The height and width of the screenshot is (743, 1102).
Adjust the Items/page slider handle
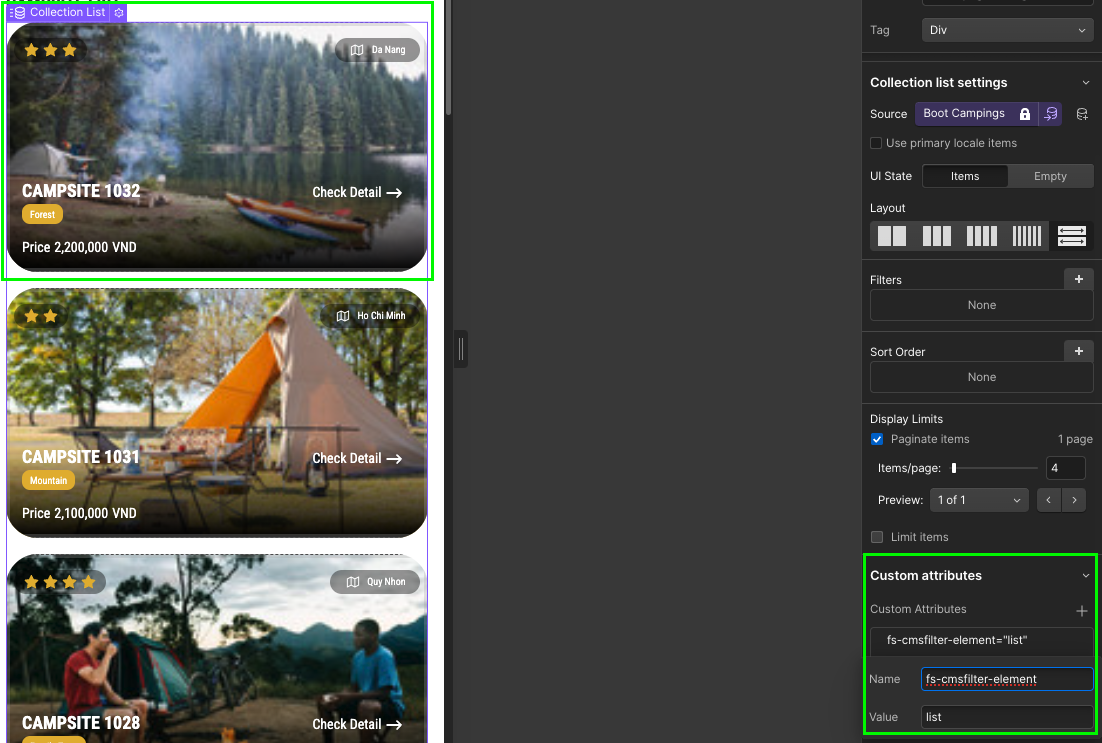[x=954, y=468]
